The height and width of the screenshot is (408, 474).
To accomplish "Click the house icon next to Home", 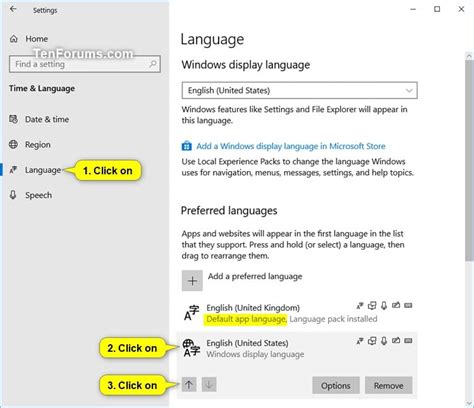I will pyautogui.click(x=14, y=39).
